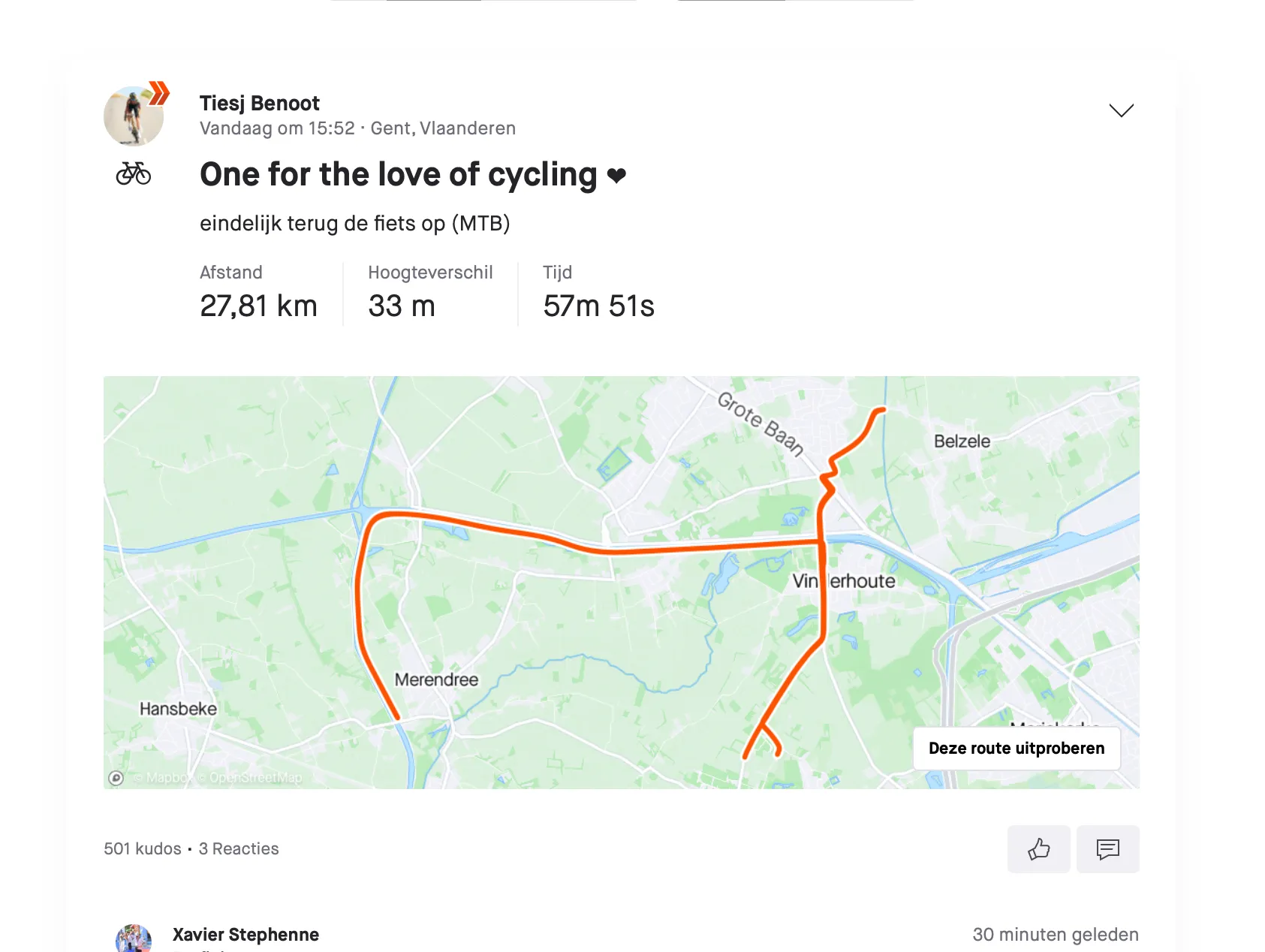Click the Merendree label on the map
This screenshot has width=1265, height=952.
pos(436,679)
